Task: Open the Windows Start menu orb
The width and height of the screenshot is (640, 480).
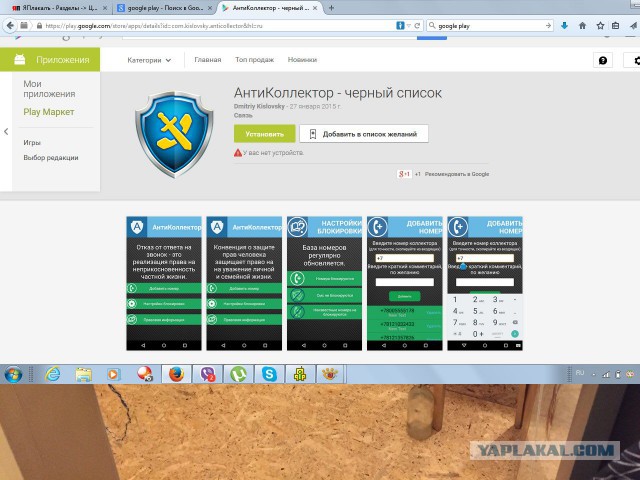Action: (13, 374)
